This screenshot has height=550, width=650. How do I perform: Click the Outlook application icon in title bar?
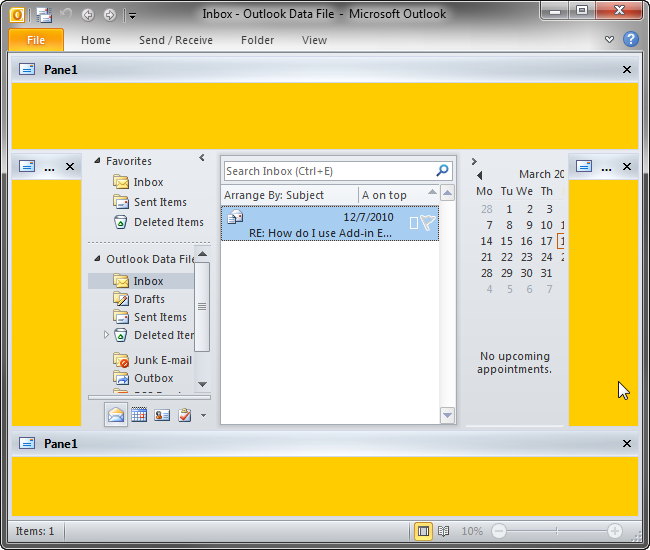click(x=17, y=15)
